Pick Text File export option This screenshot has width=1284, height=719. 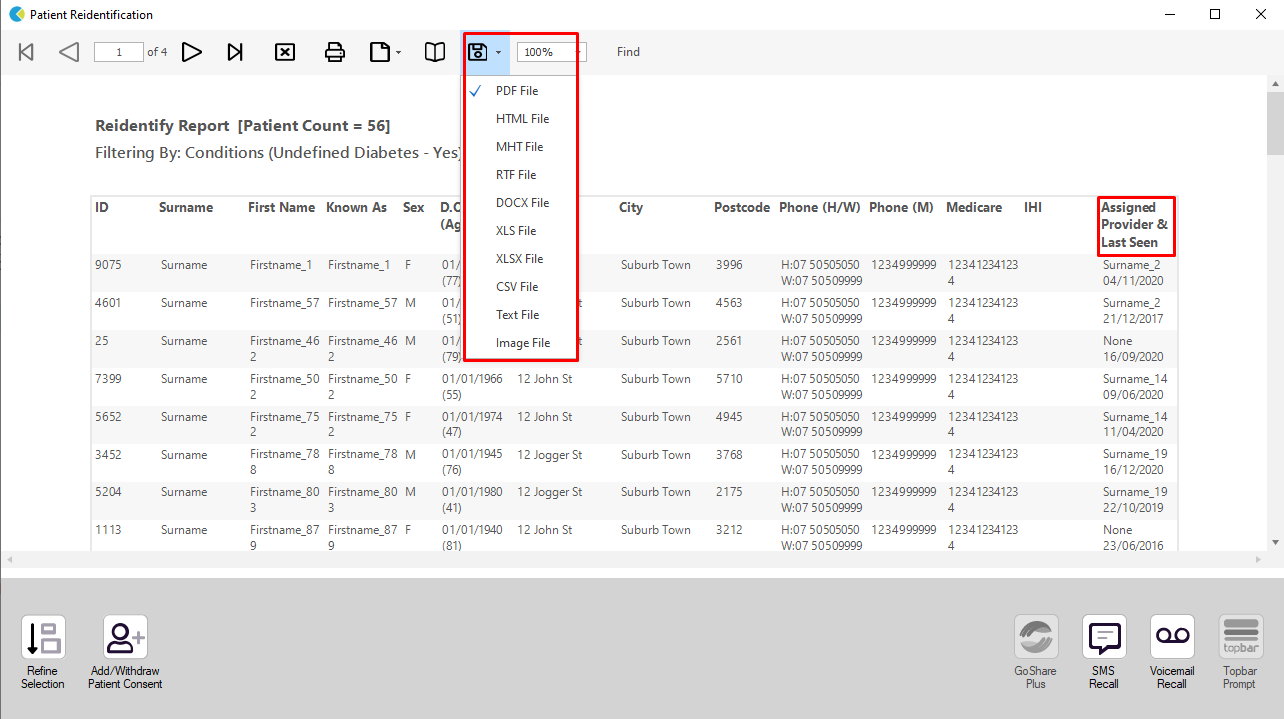pos(519,315)
